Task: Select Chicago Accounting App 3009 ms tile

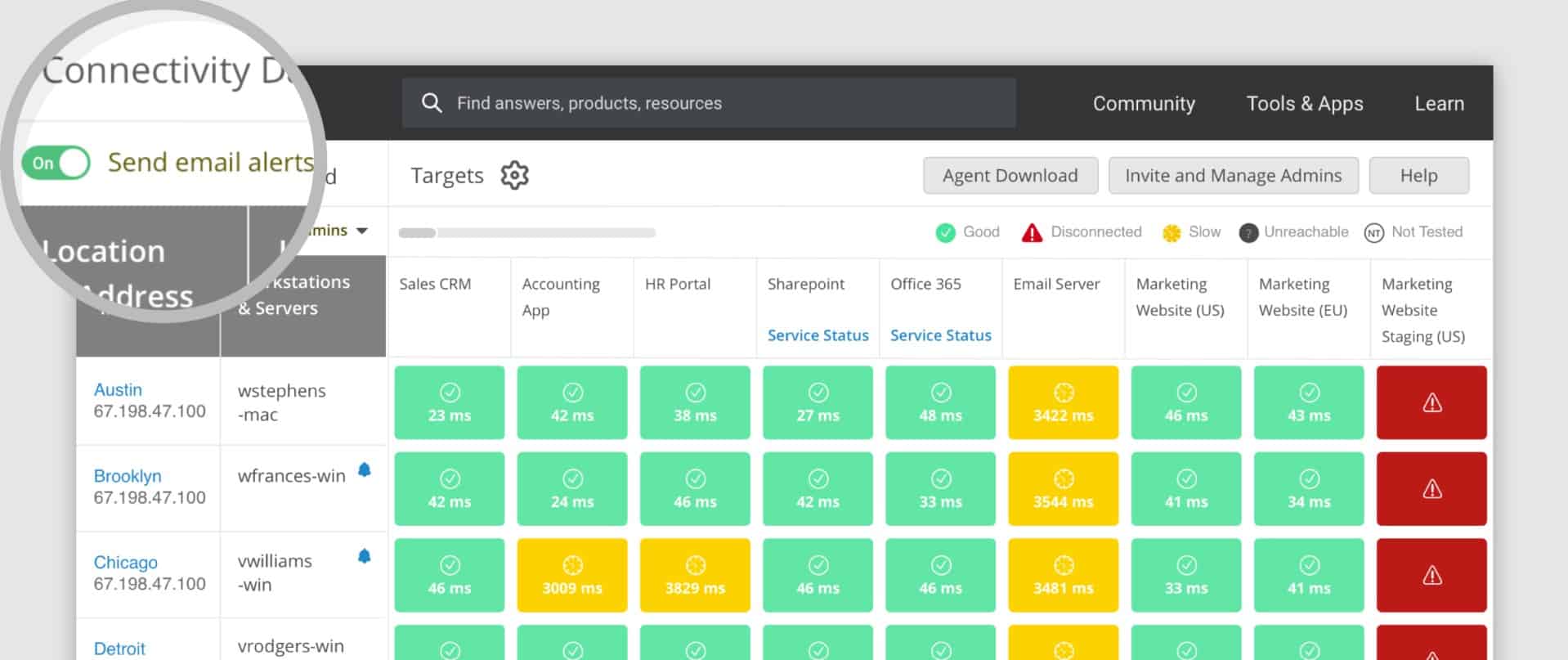Action: pyautogui.click(x=572, y=575)
